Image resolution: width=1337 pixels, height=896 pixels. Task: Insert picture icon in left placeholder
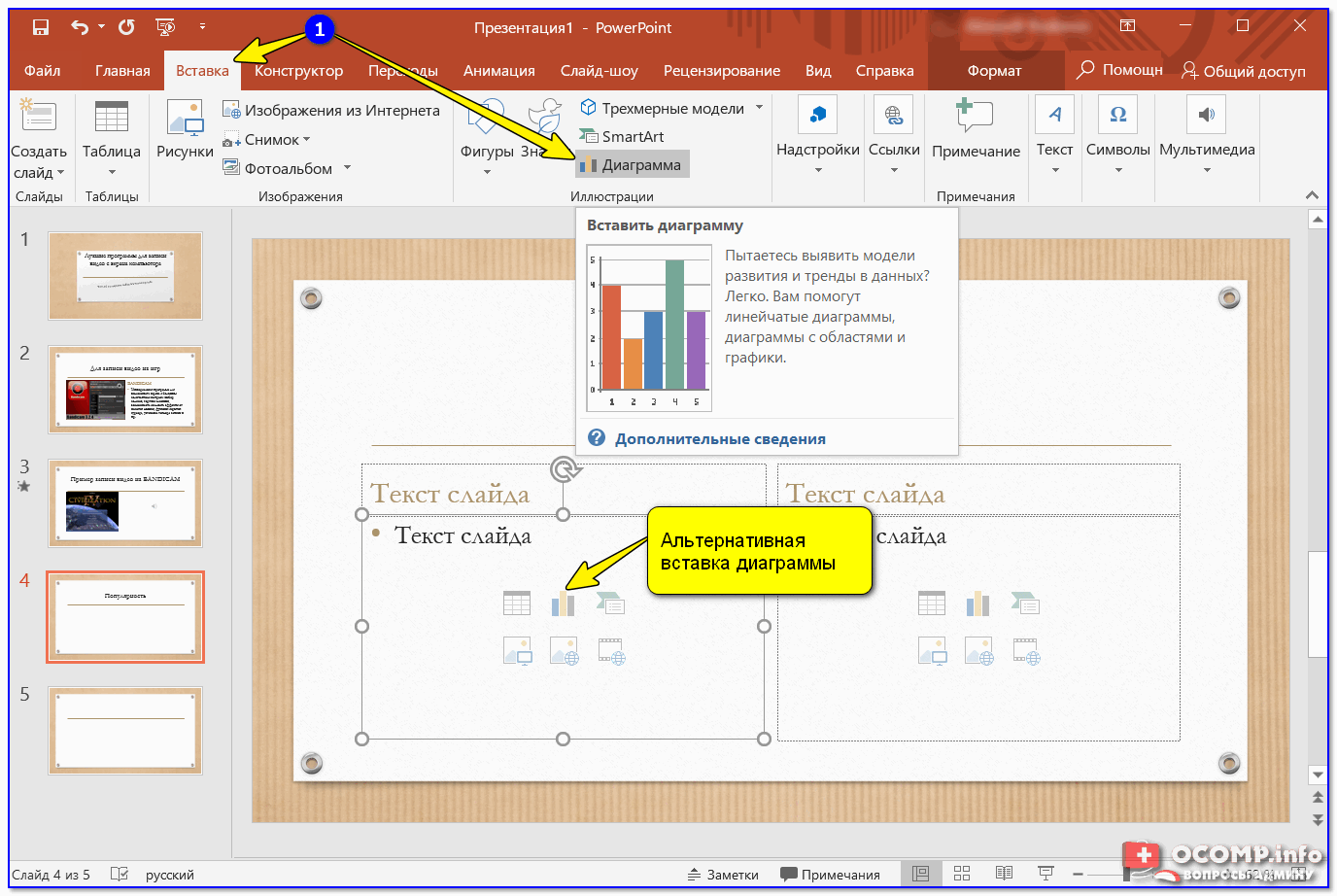pos(517,650)
